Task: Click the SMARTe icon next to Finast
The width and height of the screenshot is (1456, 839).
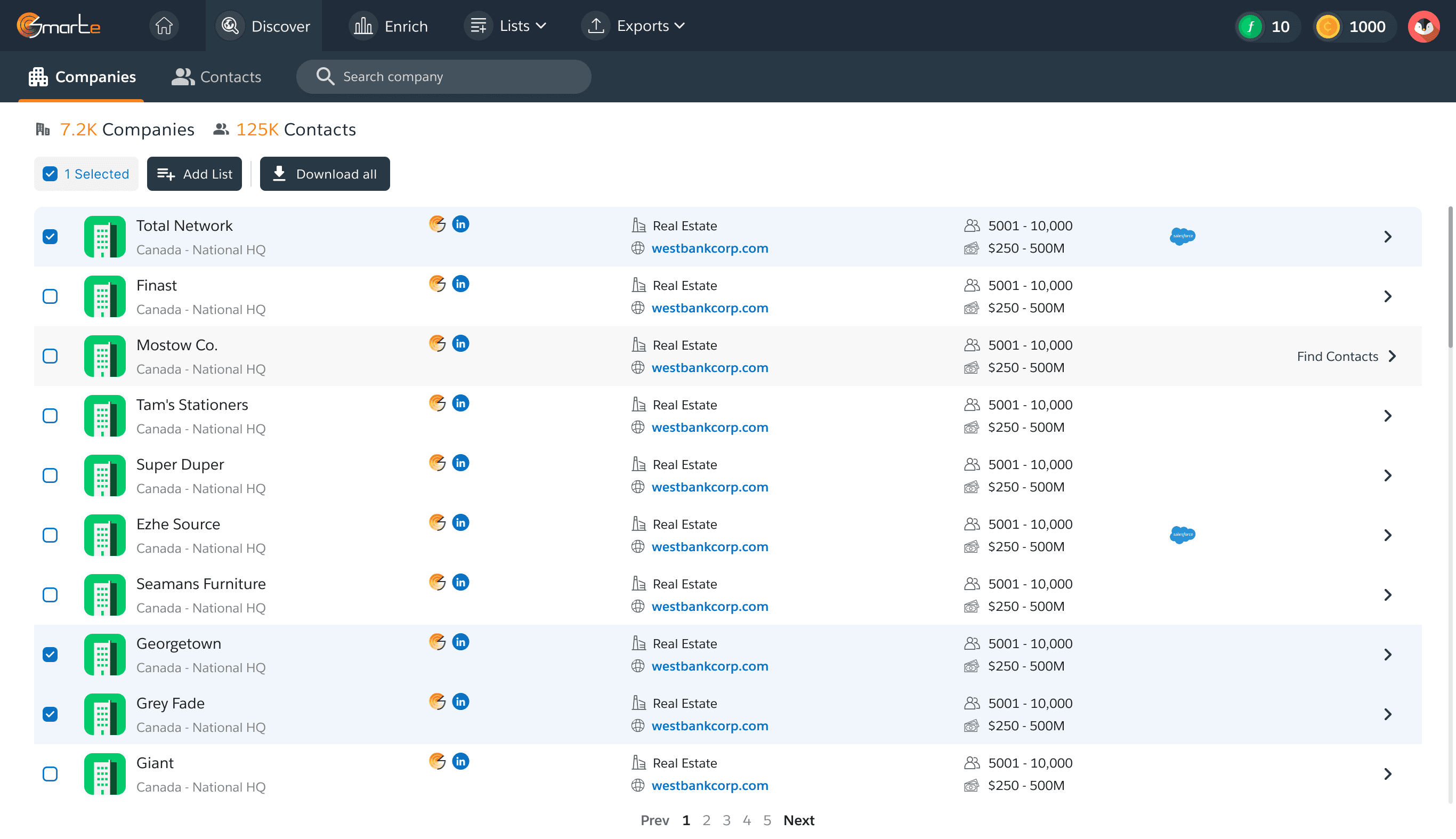Action: tap(437, 284)
